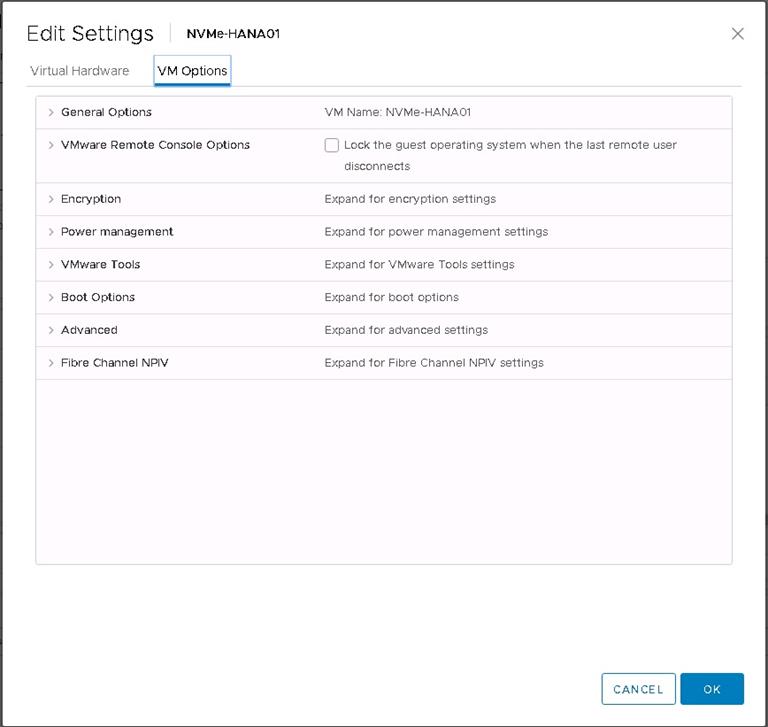
Task: Select the VM Options tab
Action: click(x=192, y=71)
